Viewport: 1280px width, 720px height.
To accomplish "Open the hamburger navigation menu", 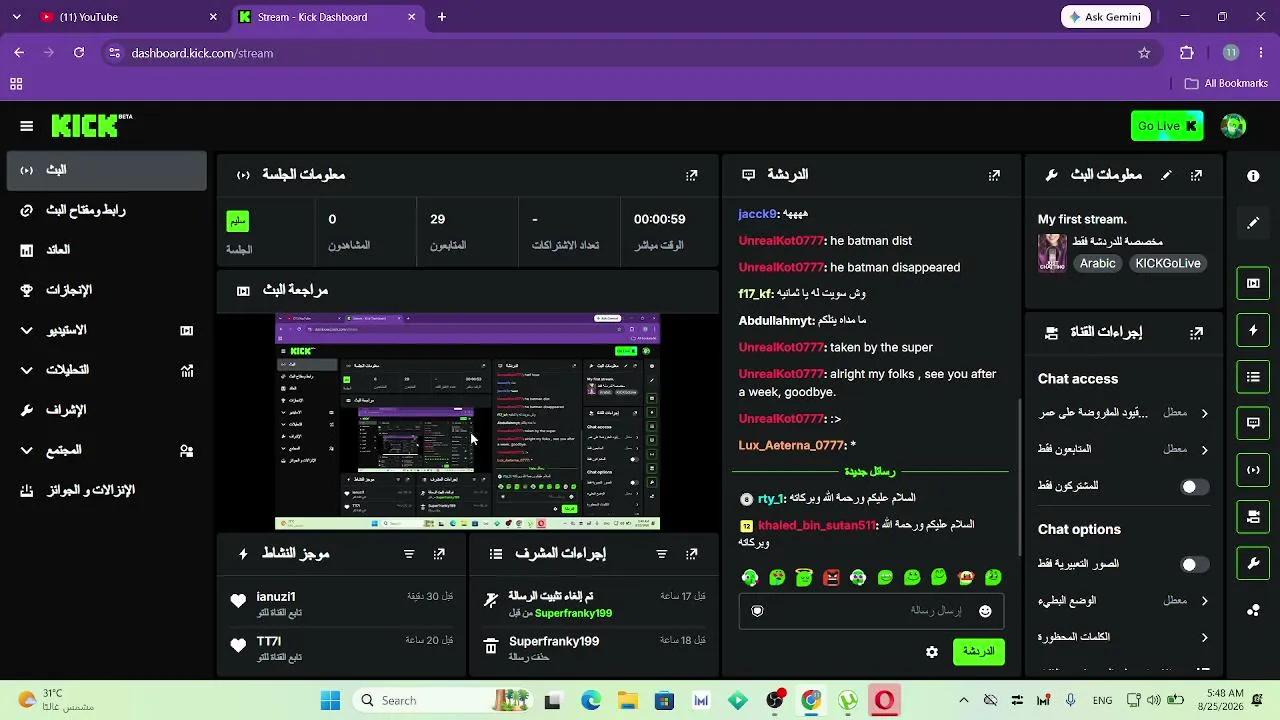I will 27,126.
